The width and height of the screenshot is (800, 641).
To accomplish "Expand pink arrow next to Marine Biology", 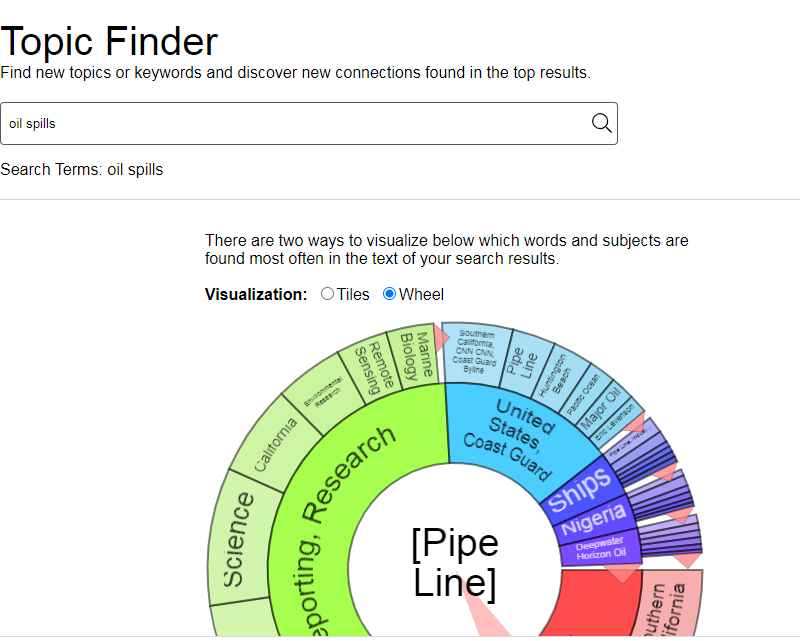I will (x=441, y=341).
